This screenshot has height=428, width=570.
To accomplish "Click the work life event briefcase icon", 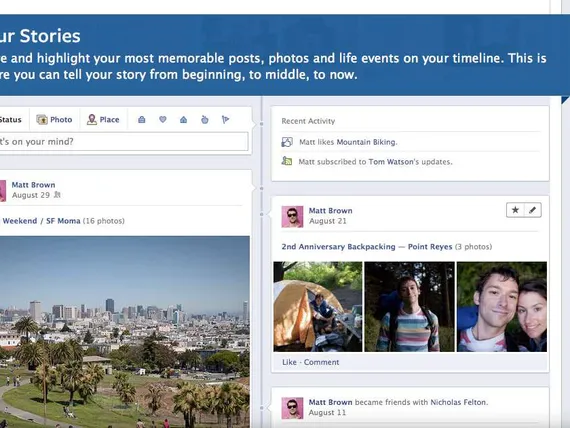I will coord(142,119).
